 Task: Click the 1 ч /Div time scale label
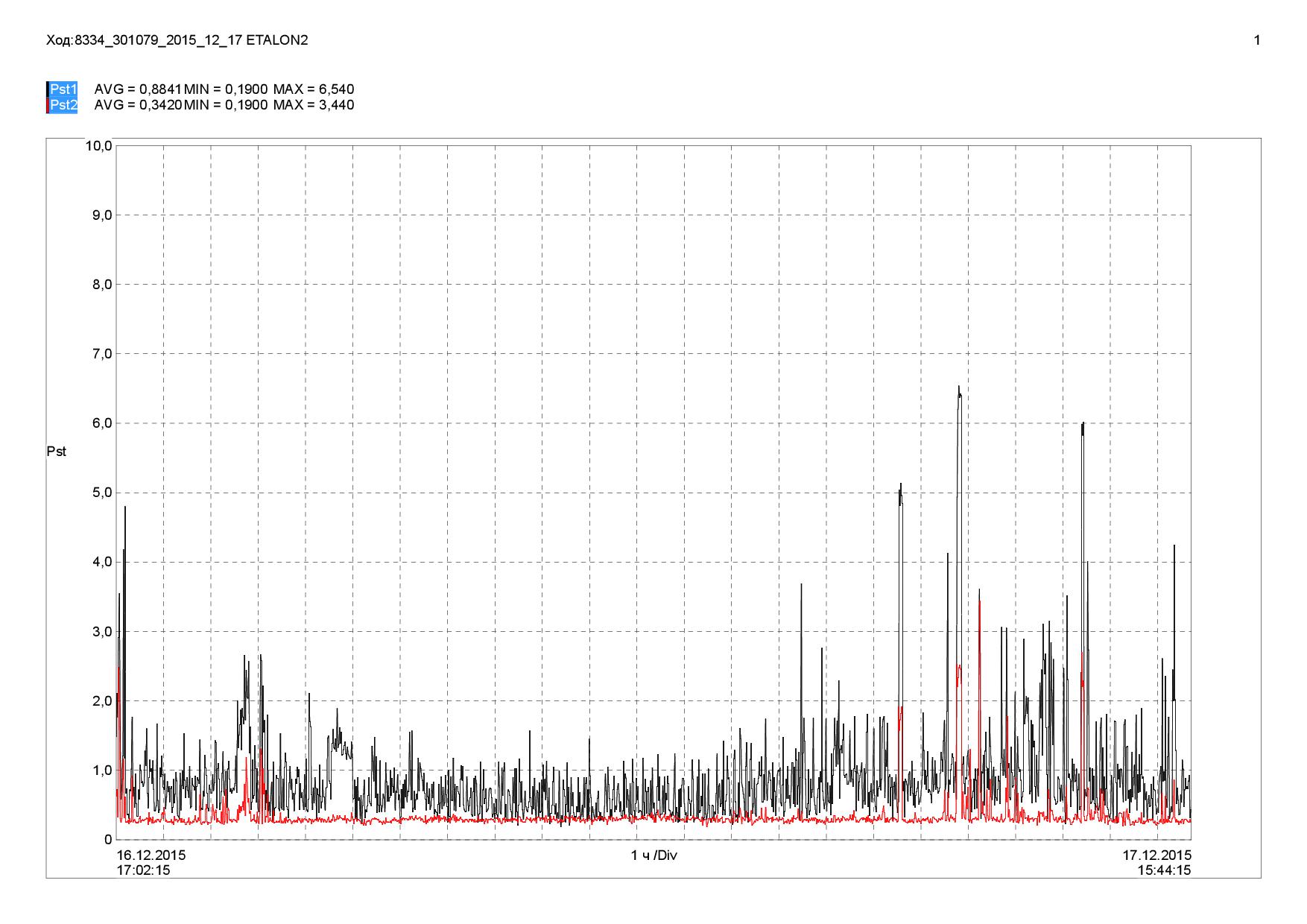[654, 855]
